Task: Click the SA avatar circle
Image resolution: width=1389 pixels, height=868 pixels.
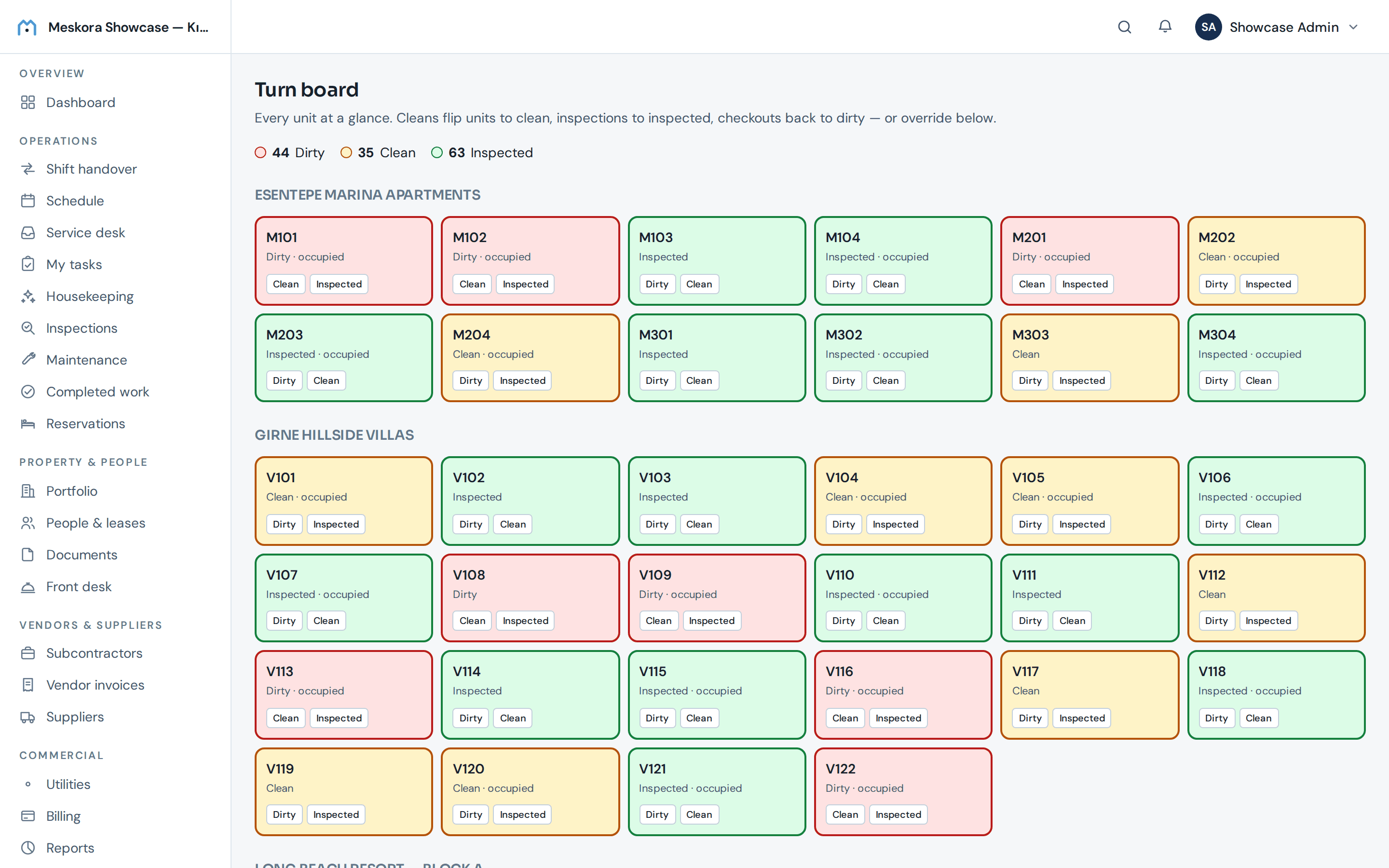Action: [1208, 27]
